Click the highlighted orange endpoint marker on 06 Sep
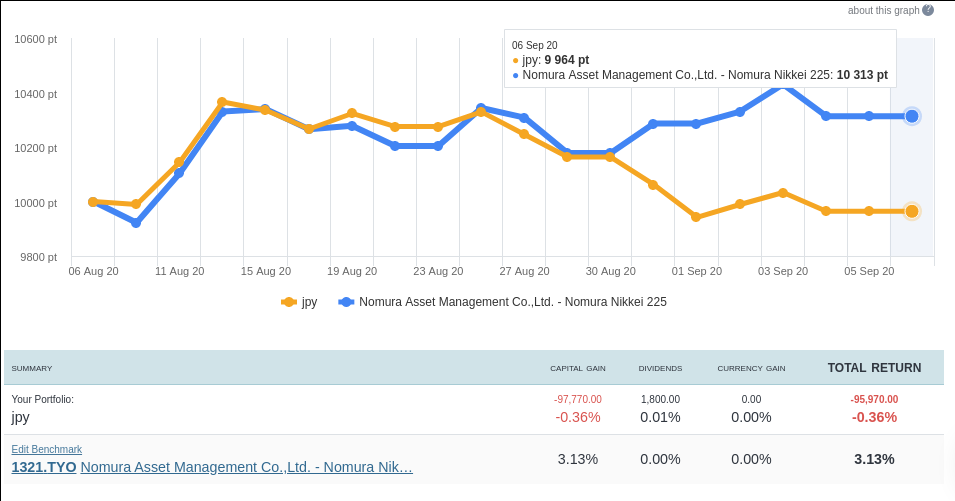The height and width of the screenshot is (501, 955). (x=911, y=211)
